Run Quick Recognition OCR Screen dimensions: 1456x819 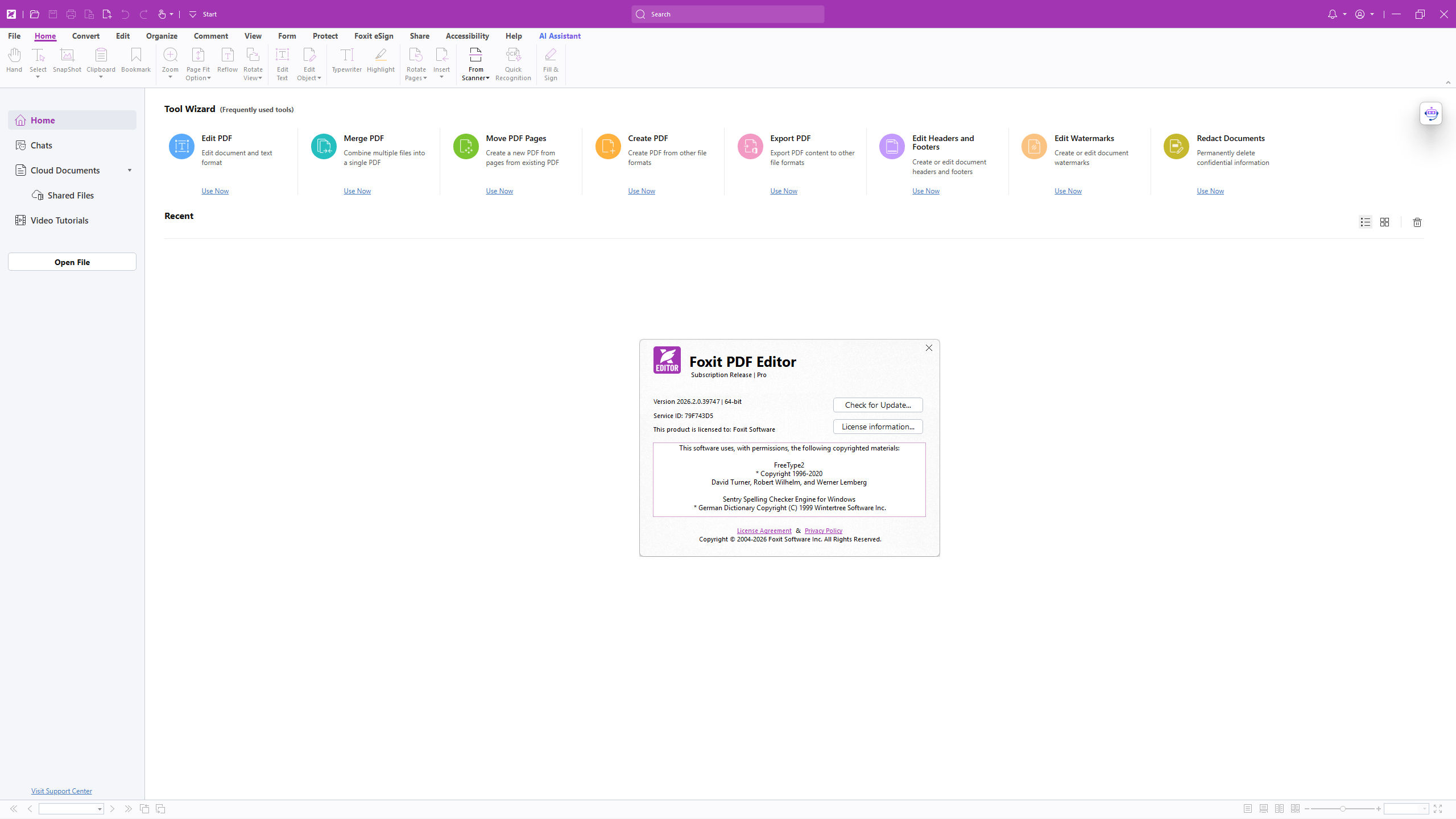513,64
